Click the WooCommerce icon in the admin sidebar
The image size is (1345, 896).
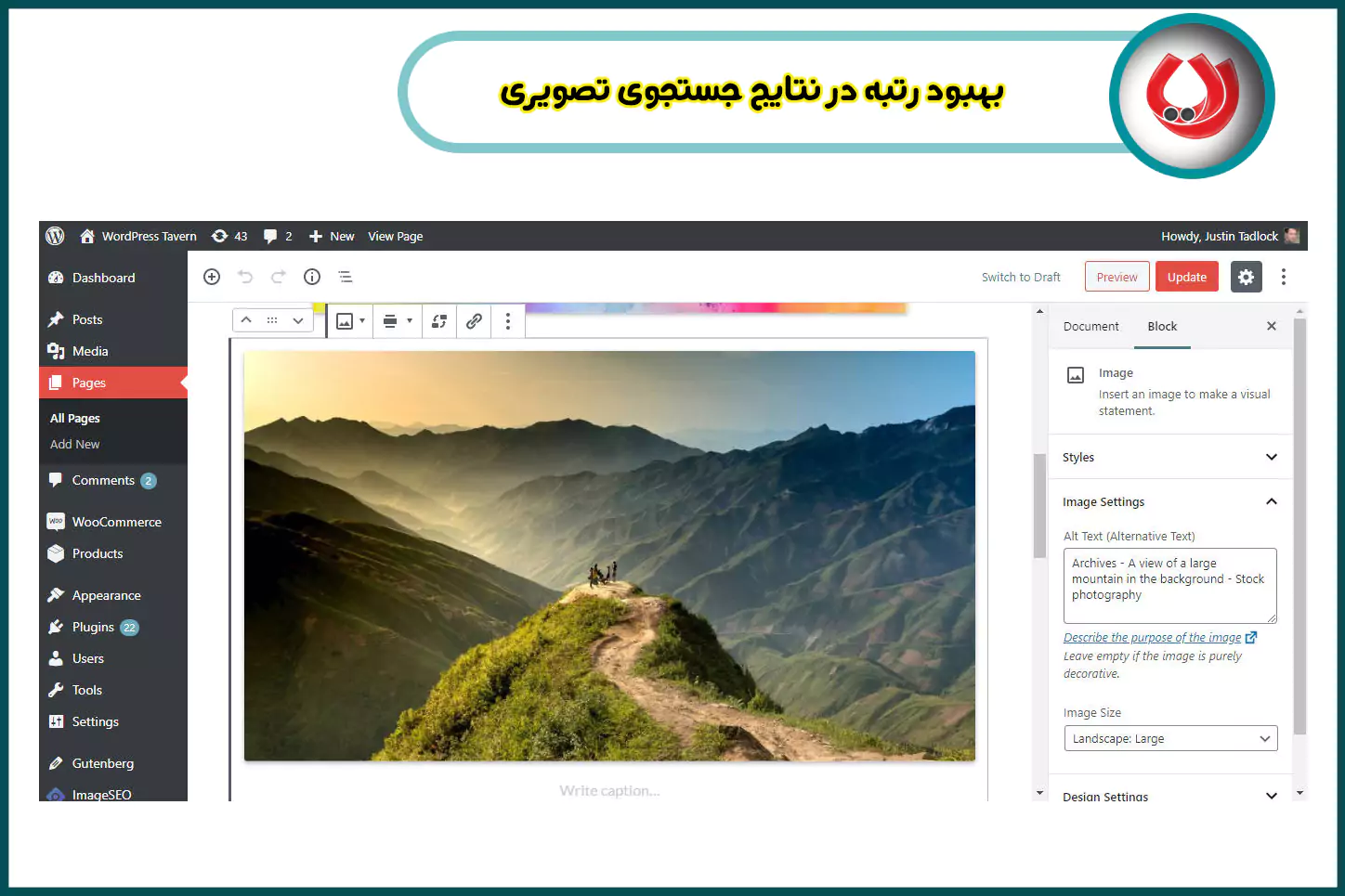click(x=56, y=521)
